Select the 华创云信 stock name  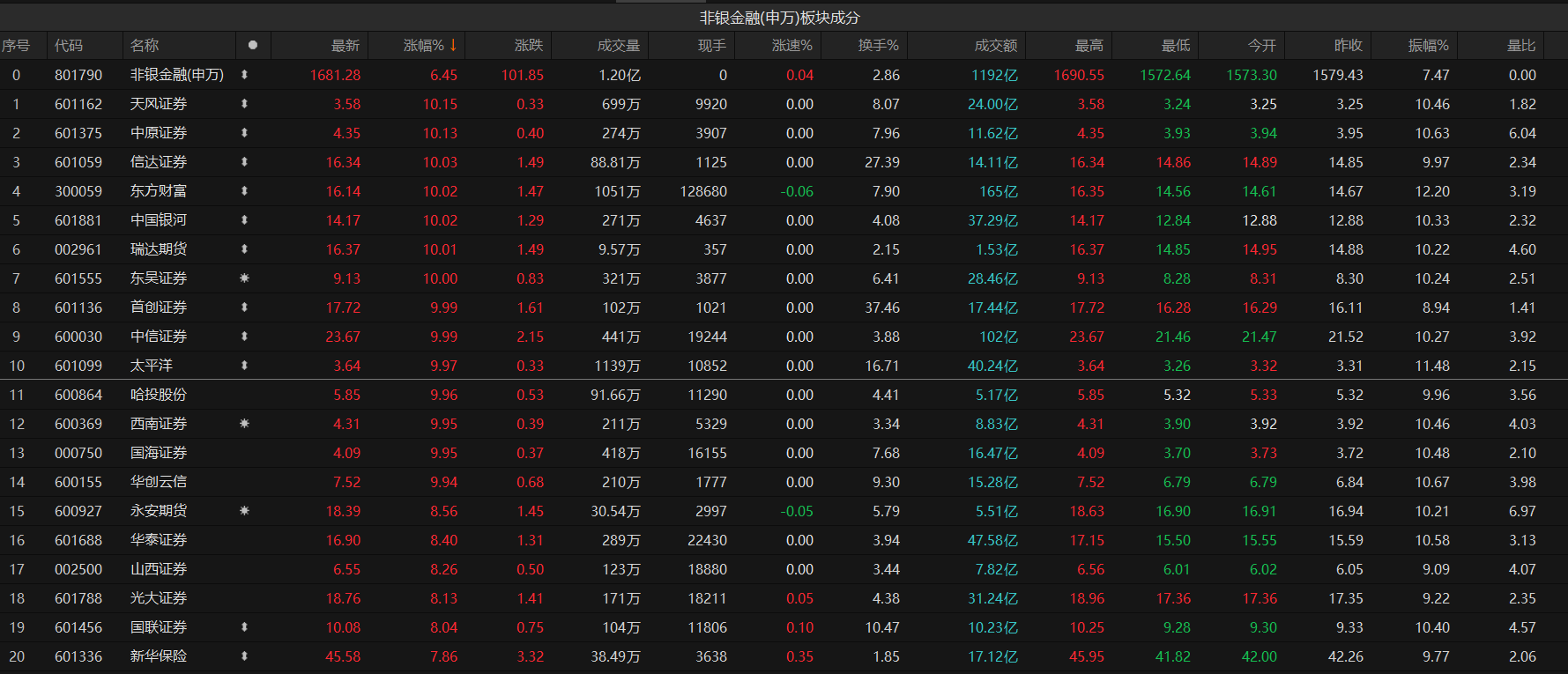click(x=159, y=482)
